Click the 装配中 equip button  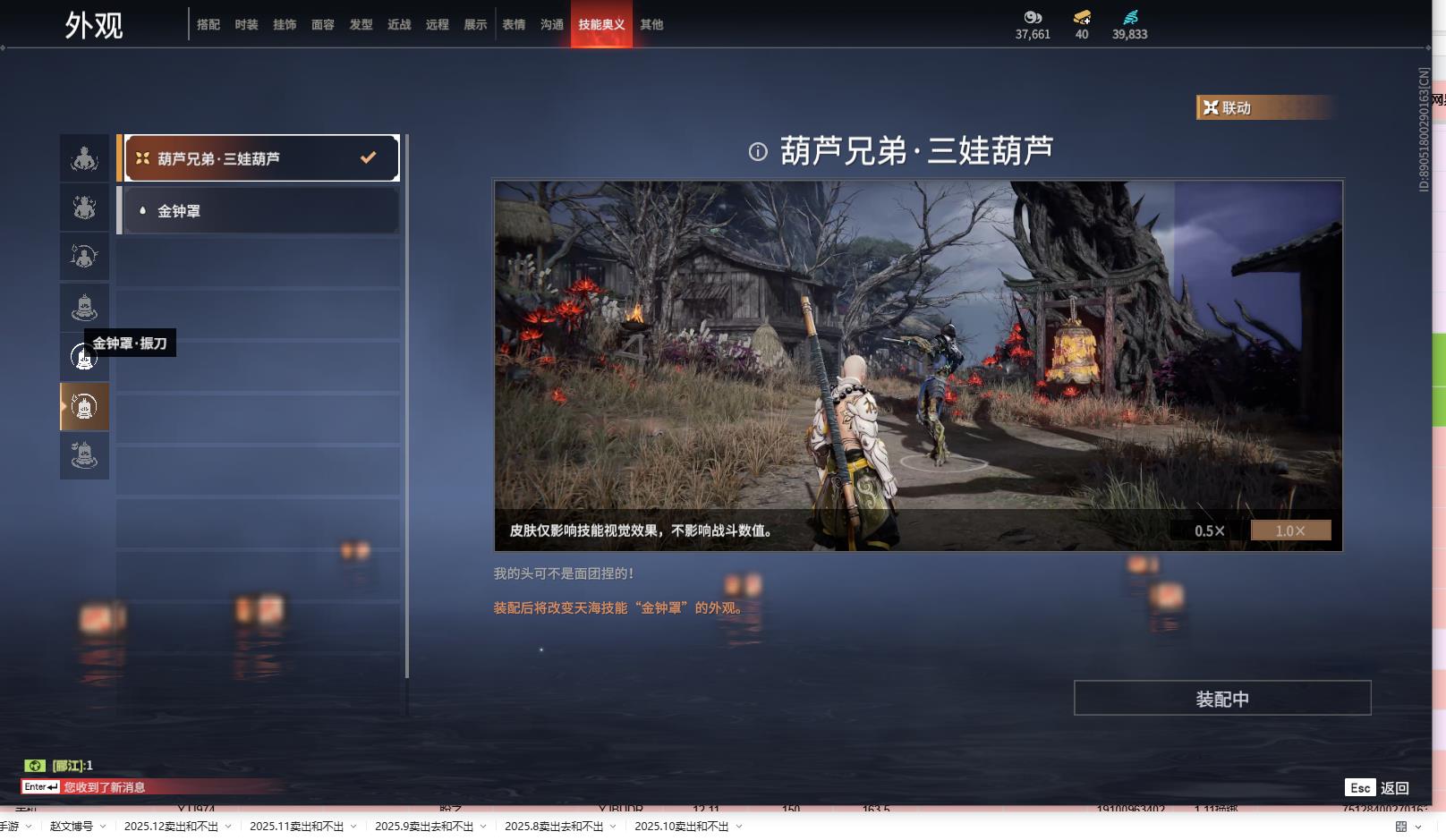coord(1222,699)
